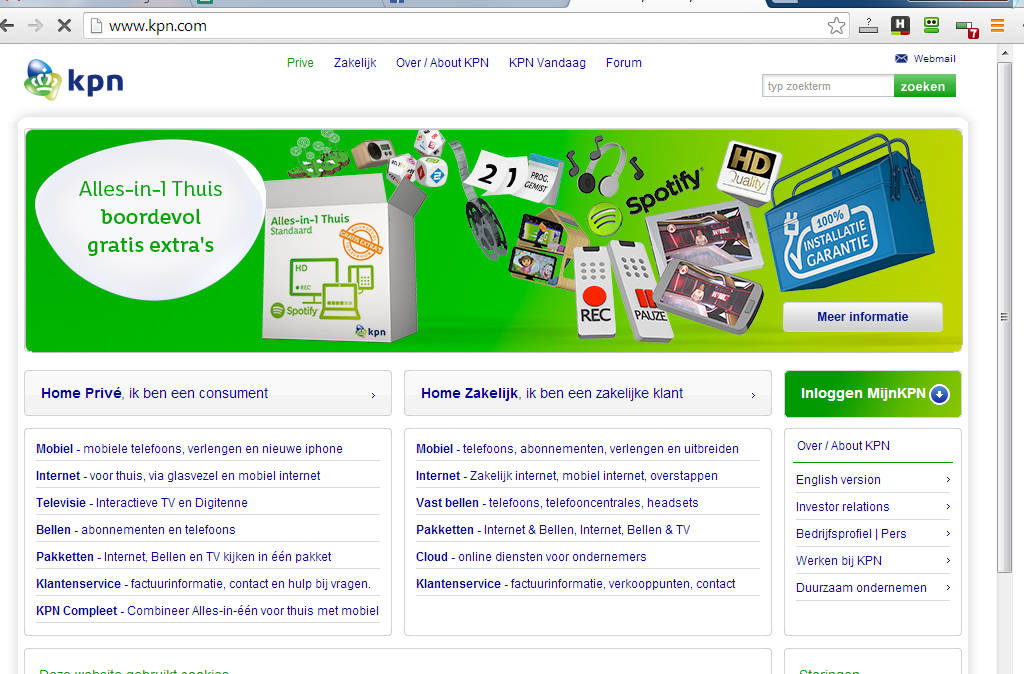Click the KPN logo
The height and width of the screenshot is (674, 1024).
click(x=74, y=80)
